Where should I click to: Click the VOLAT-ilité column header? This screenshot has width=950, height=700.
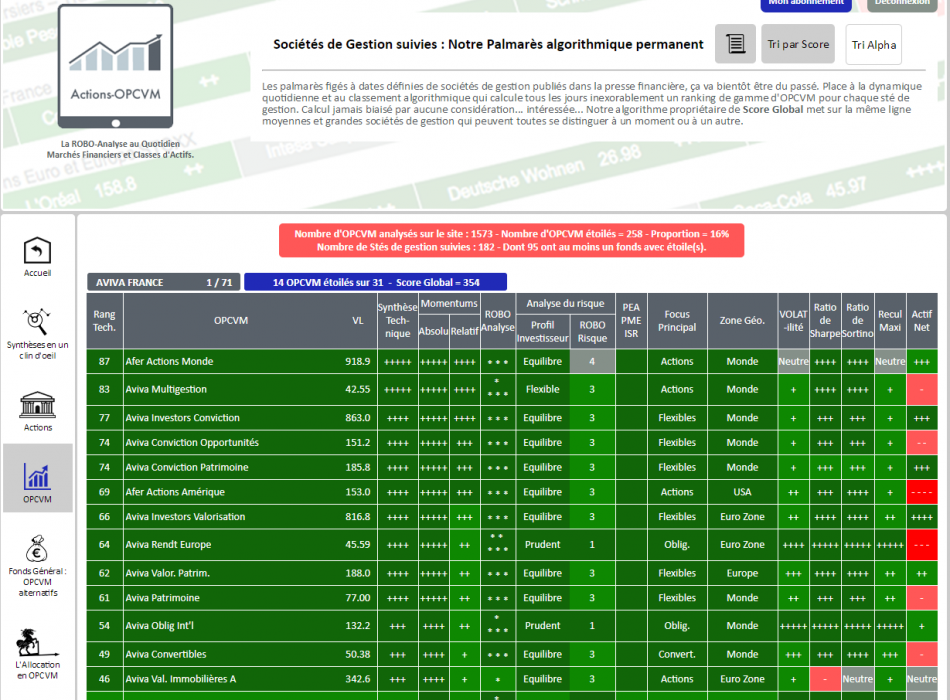point(793,321)
